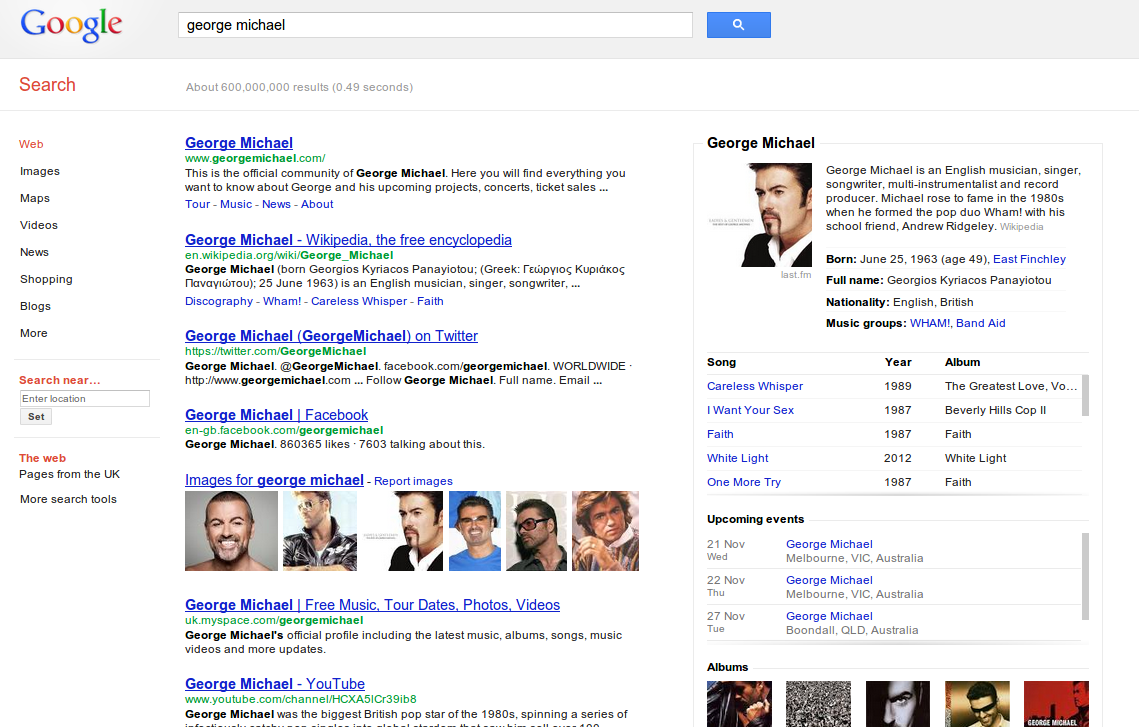The height and width of the screenshot is (727, 1139).
Task: Click the blue search magnifier button
Action: 738,24
